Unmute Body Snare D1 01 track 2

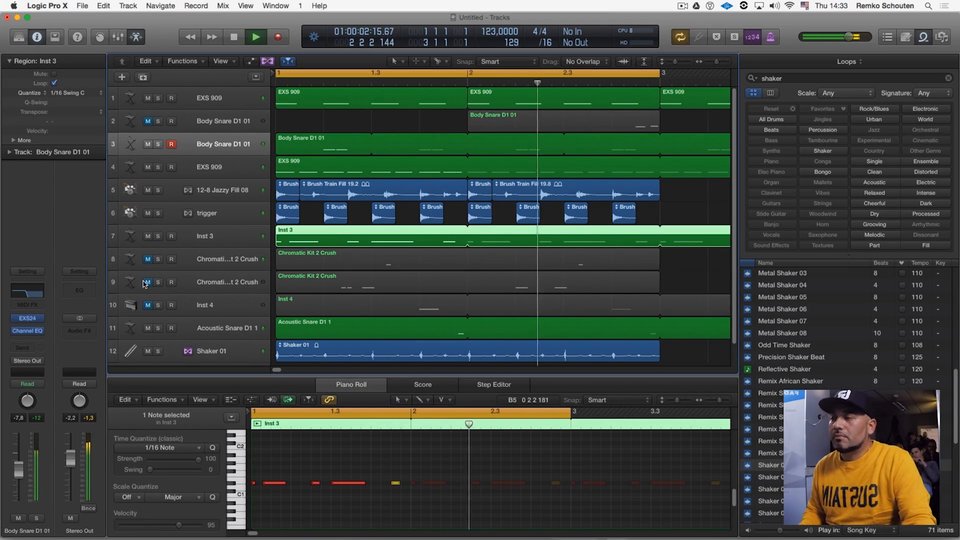pyautogui.click(x=148, y=121)
